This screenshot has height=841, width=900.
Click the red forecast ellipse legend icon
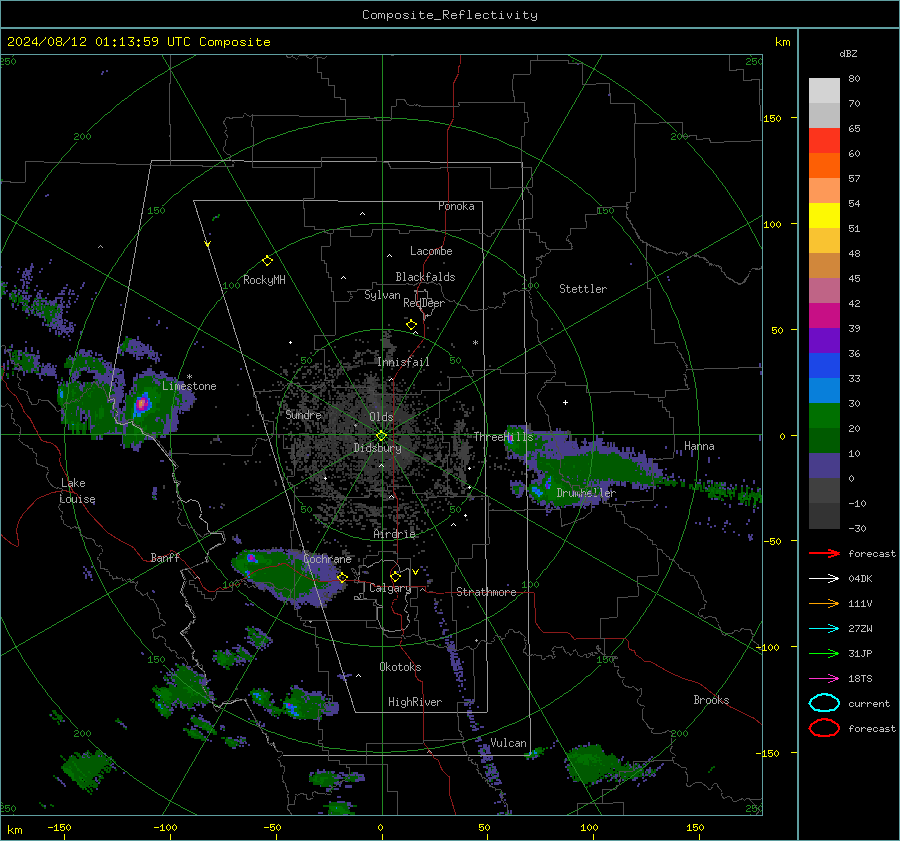tap(824, 728)
